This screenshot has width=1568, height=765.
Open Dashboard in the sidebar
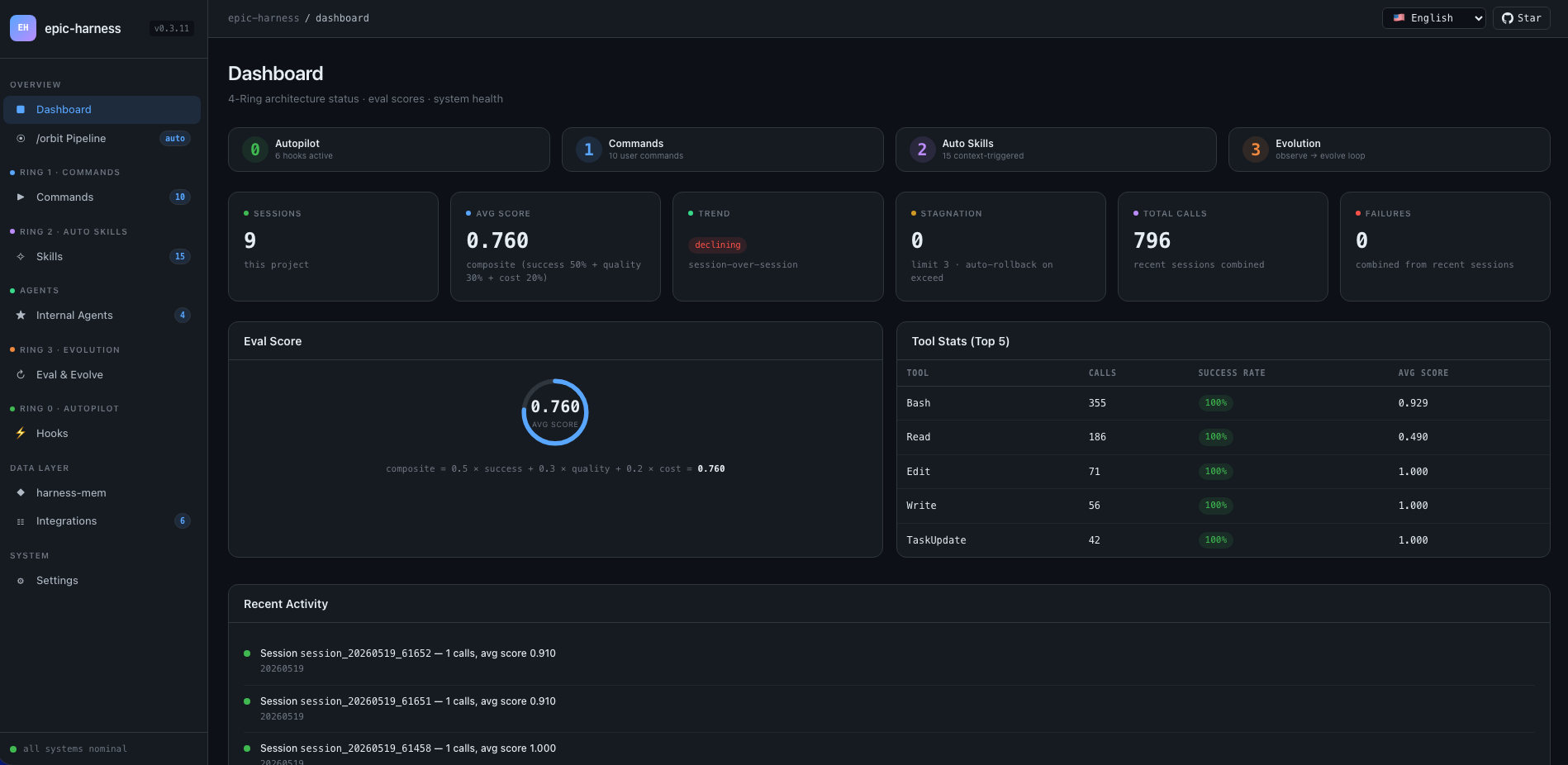coord(102,110)
